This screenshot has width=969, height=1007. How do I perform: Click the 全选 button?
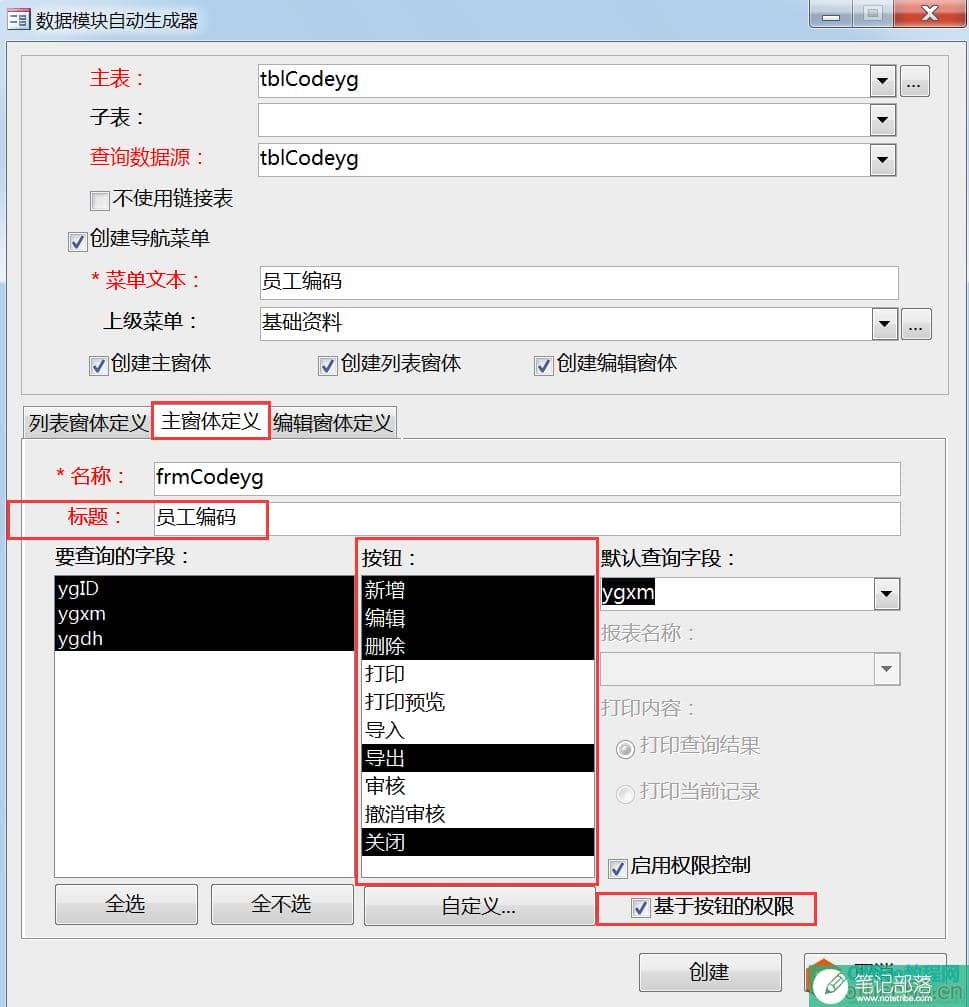(x=126, y=904)
